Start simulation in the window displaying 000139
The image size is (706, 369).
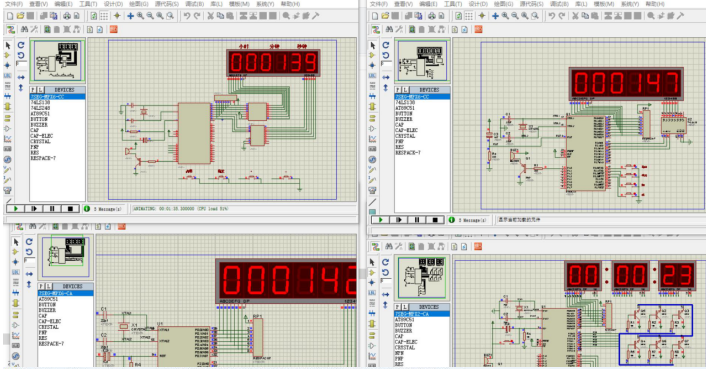click(x=15, y=209)
